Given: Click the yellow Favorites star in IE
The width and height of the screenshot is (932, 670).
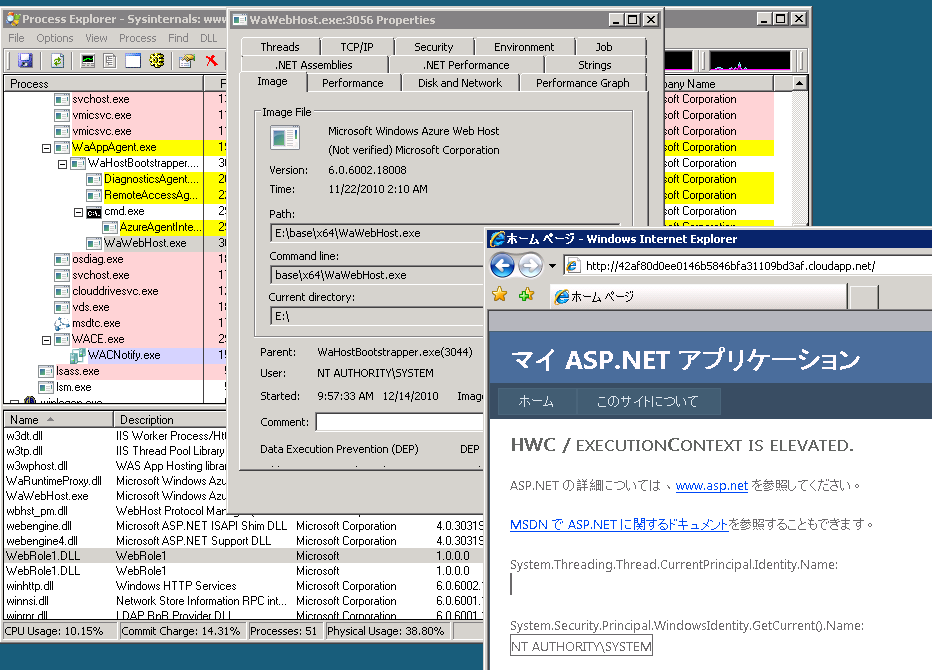Looking at the screenshot, I should coord(499,296).
